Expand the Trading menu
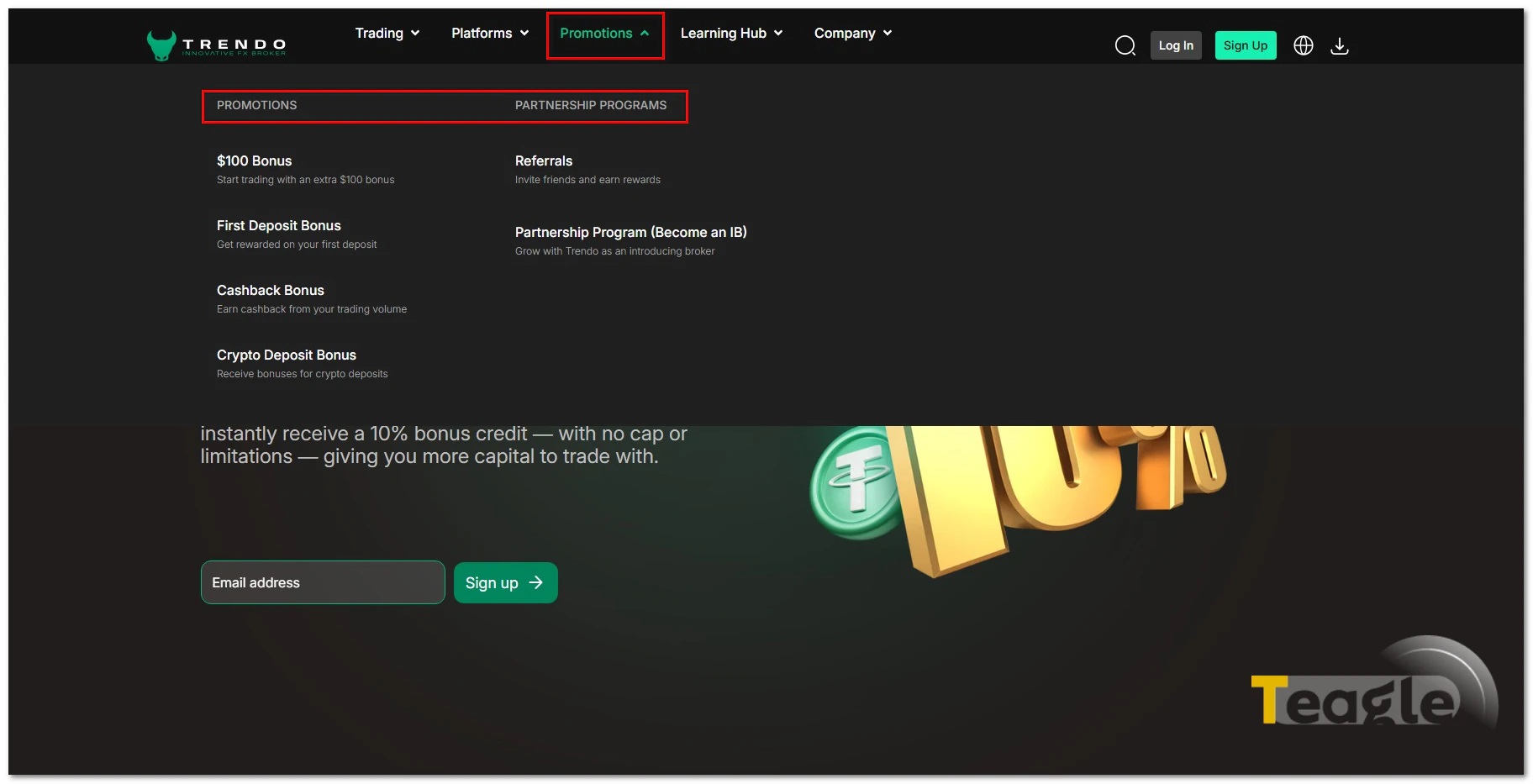The image size is (1533, 784). pos(387,34)
